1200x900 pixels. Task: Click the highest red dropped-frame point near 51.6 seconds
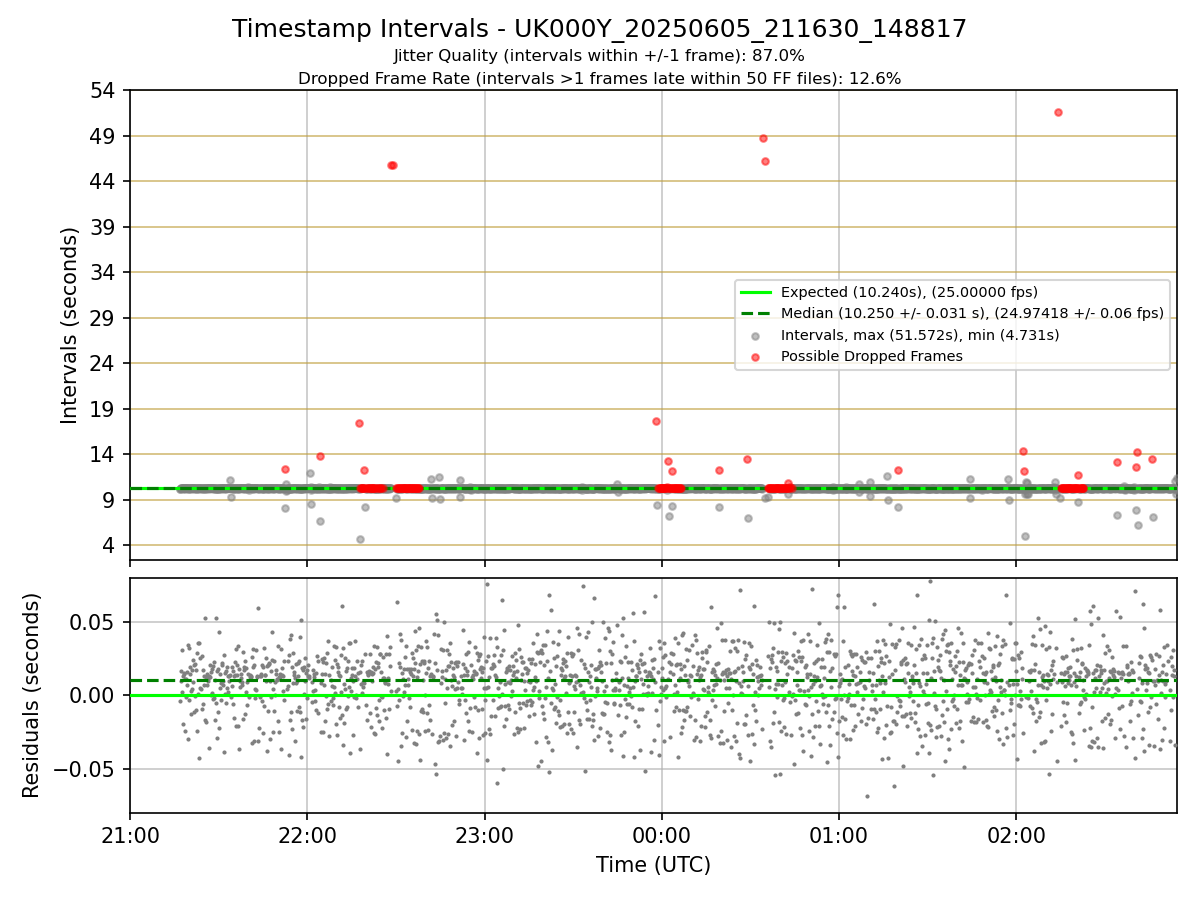click(1058, 112)
